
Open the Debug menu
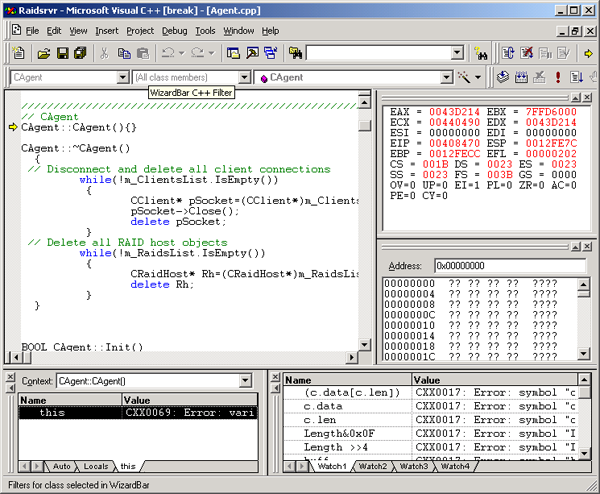coord(174,31)
